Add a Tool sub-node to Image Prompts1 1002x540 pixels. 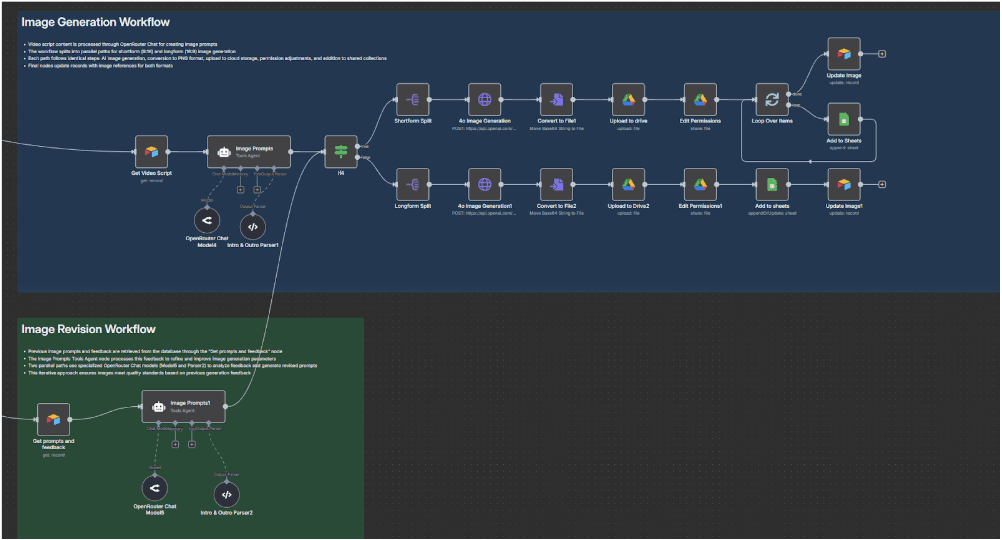(x=192, y=444)
